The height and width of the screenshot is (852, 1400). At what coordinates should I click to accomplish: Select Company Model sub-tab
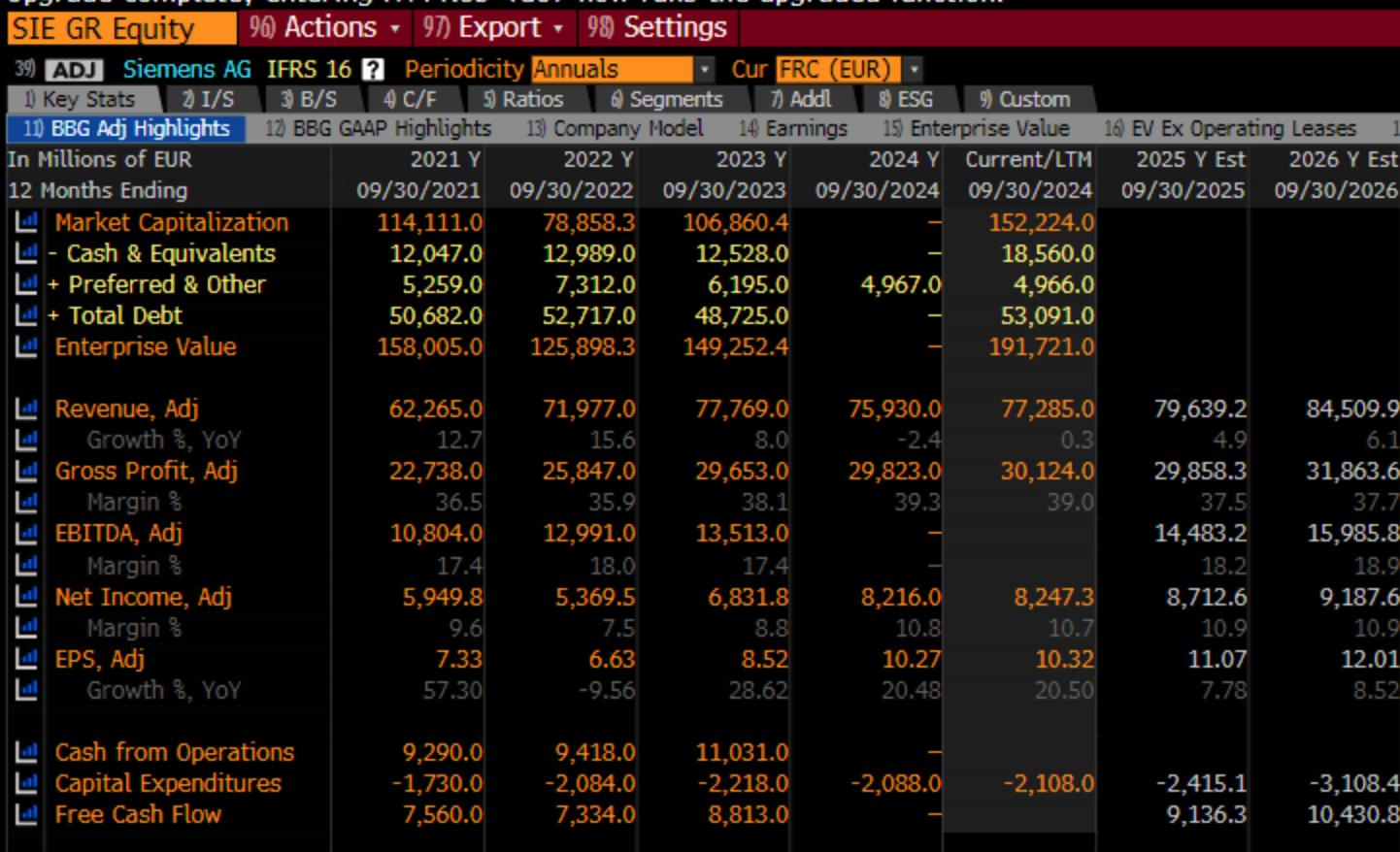pyautogui.click(x=615, y=128)
